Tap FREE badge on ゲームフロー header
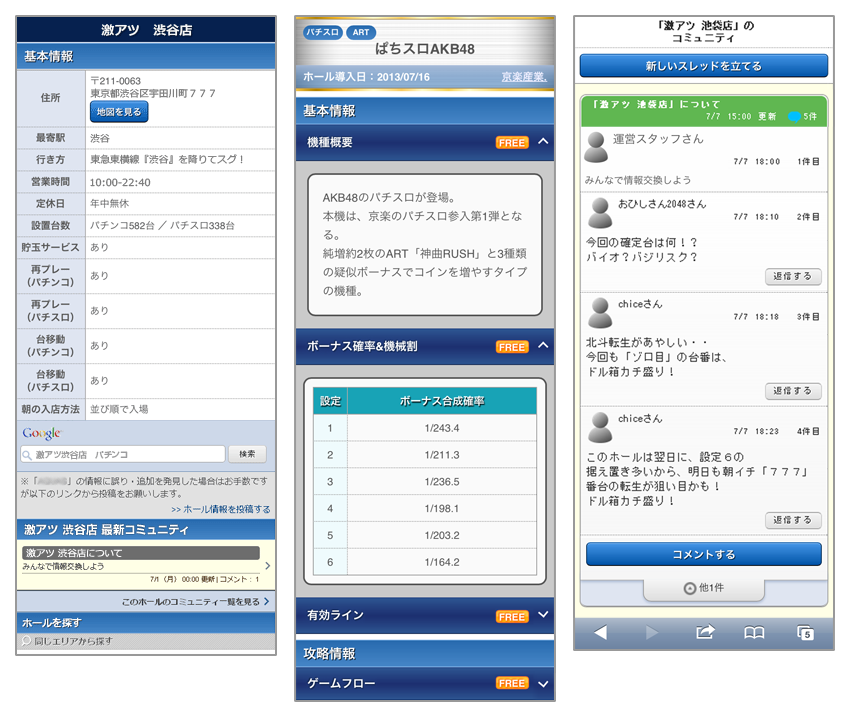Image resolution: width=850 pixels, height=717 pixels. tap(512, 683)
